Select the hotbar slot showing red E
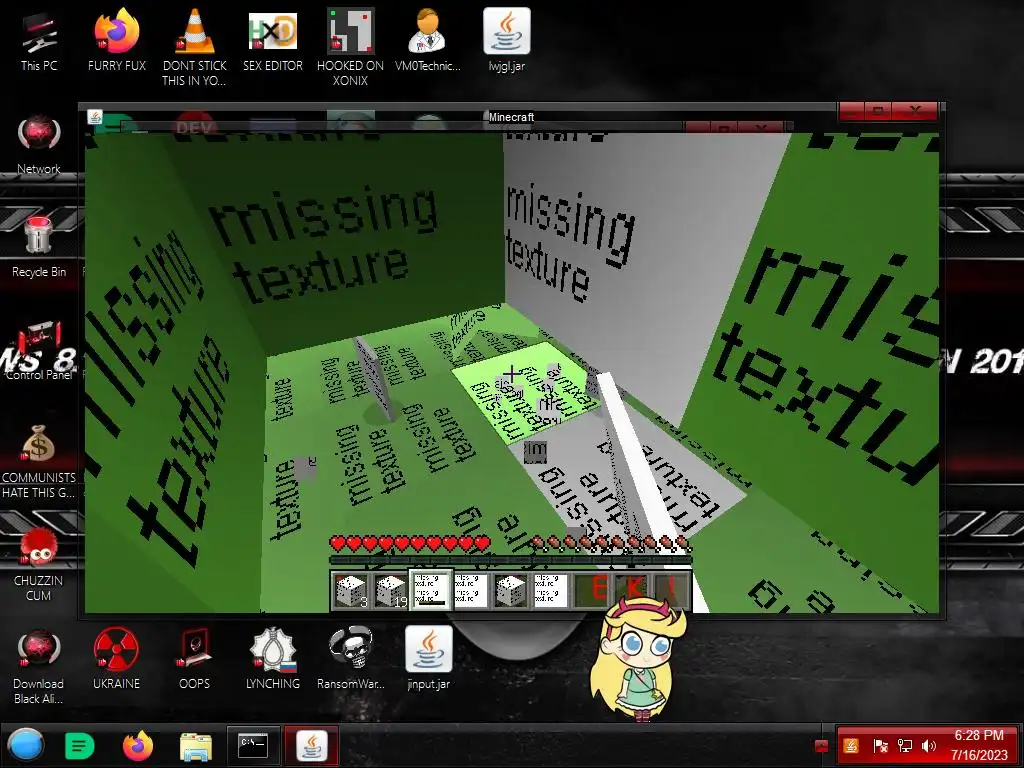Viewport: 1024px width, 768px height. [x=591, y=590]
